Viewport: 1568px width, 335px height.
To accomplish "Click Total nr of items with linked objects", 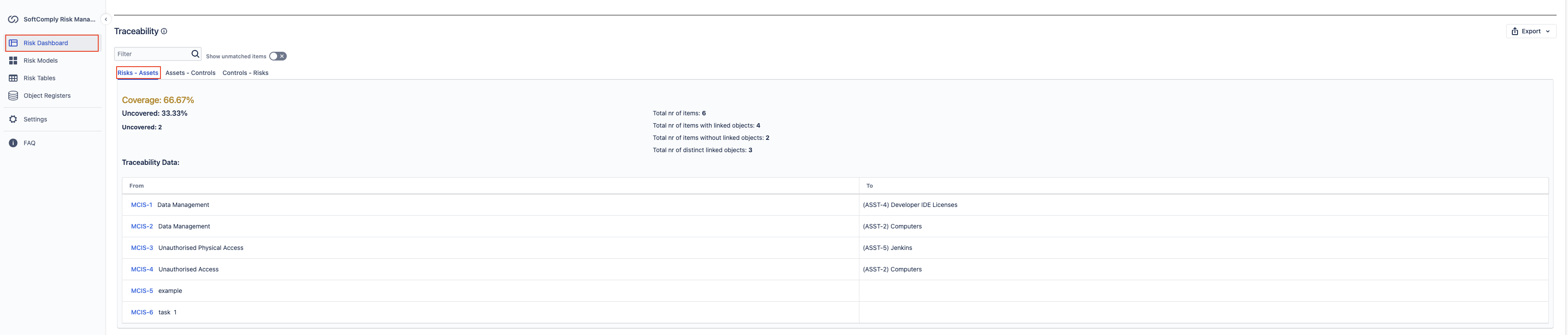I will [x=706, y=125].
